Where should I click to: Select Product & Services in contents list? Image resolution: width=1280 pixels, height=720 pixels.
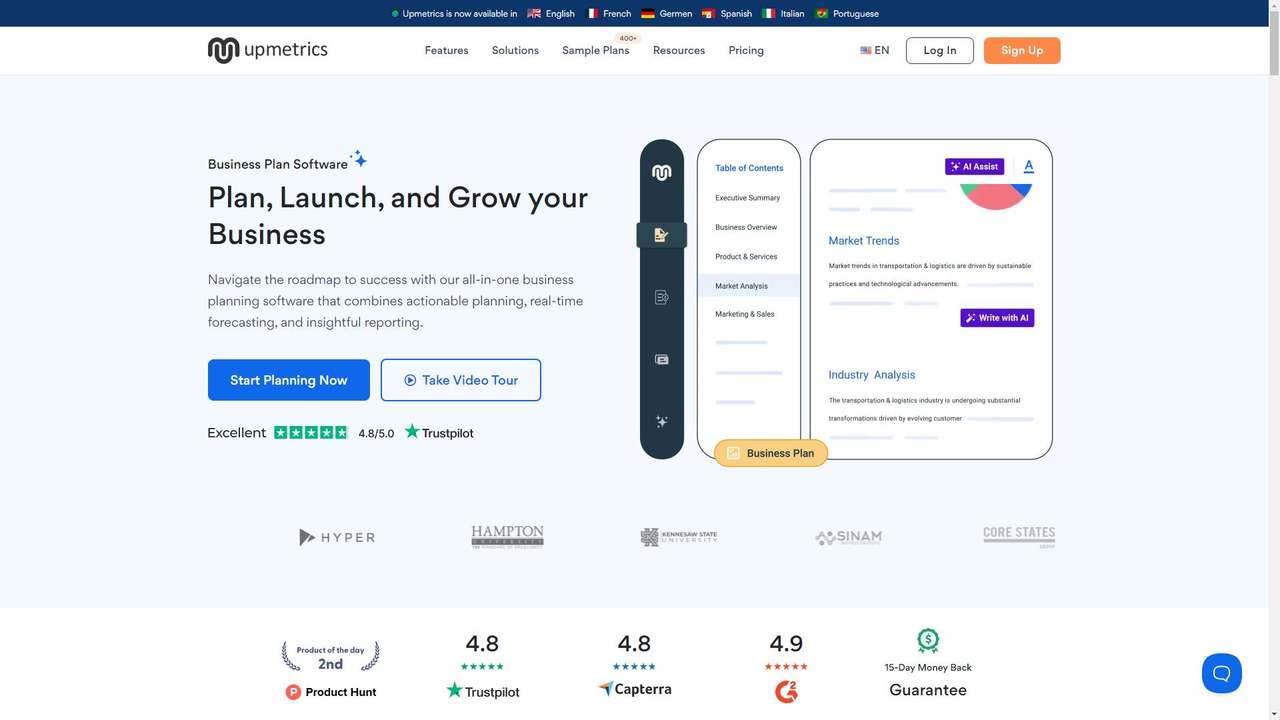[746, 256]
